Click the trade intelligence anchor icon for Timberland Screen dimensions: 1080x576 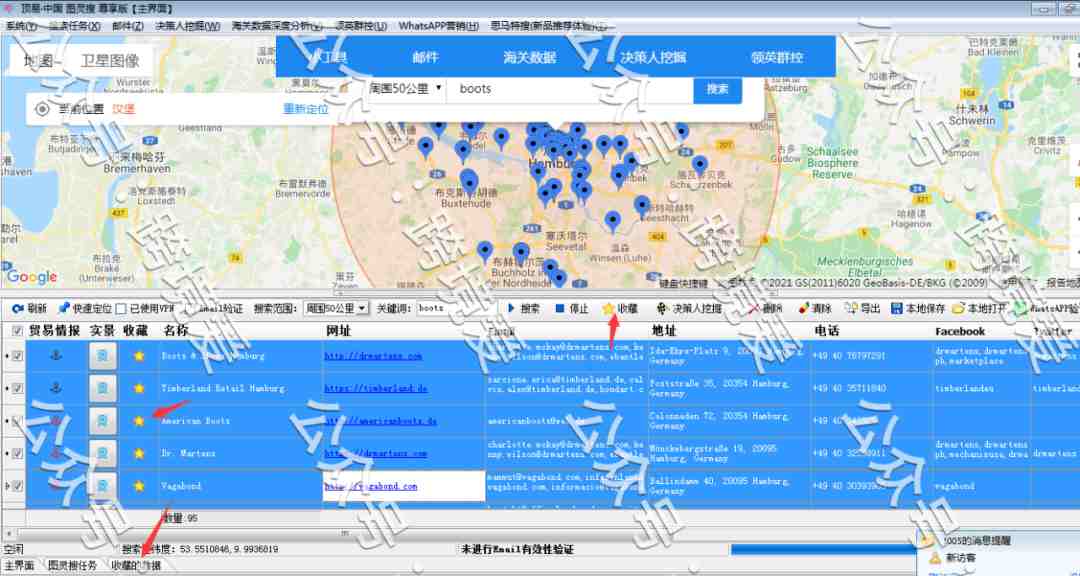tap(56, 388)
